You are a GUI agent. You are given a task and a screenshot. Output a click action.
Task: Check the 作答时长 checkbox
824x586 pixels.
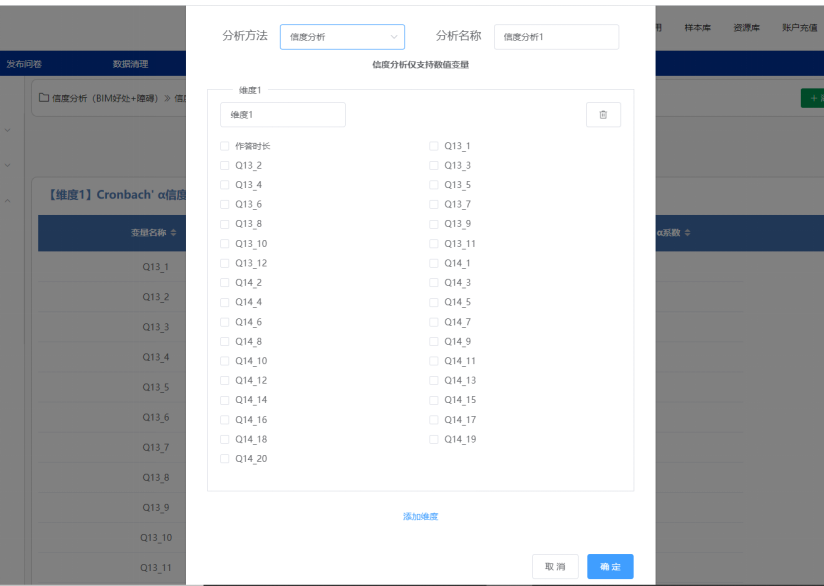tap(224, 146)
